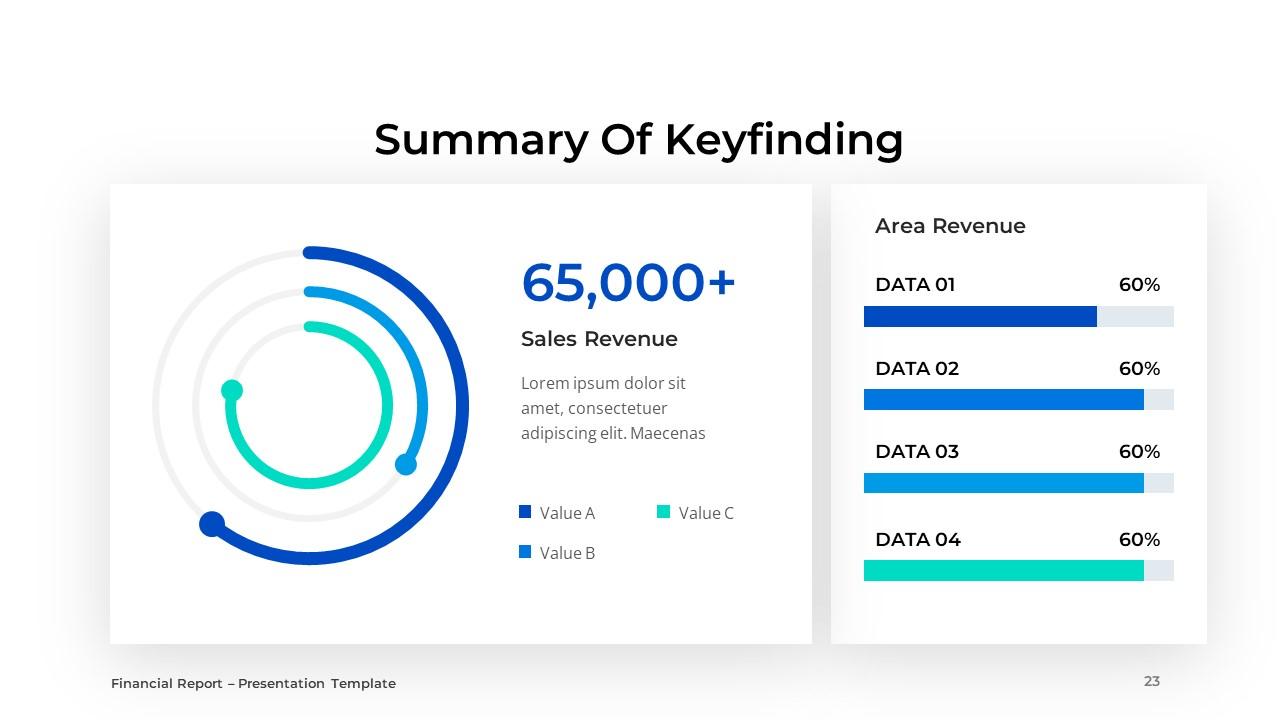Select the Area Revenue panel heading
1280x720 pixels.
tap(950, 226)
